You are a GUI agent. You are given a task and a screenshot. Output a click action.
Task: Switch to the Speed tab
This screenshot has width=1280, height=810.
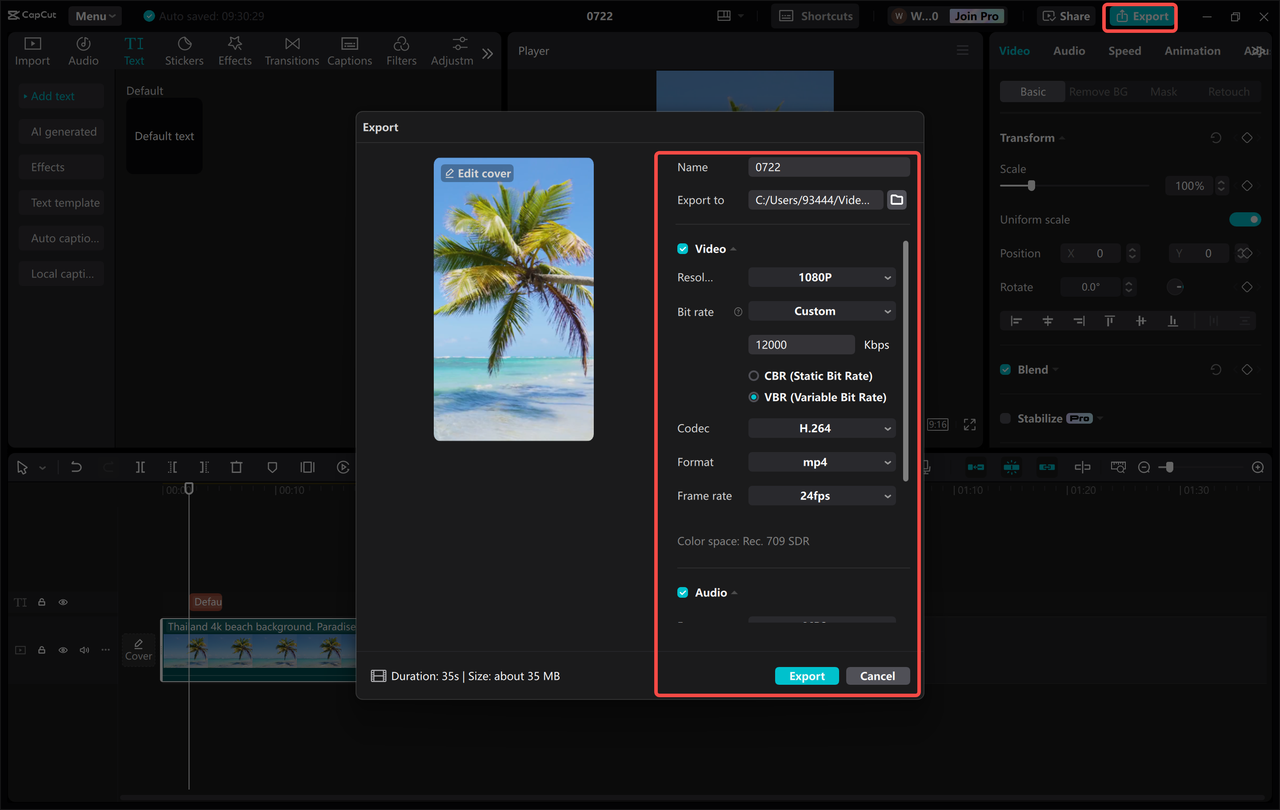pyautogui.click(x=1124, y=50)
